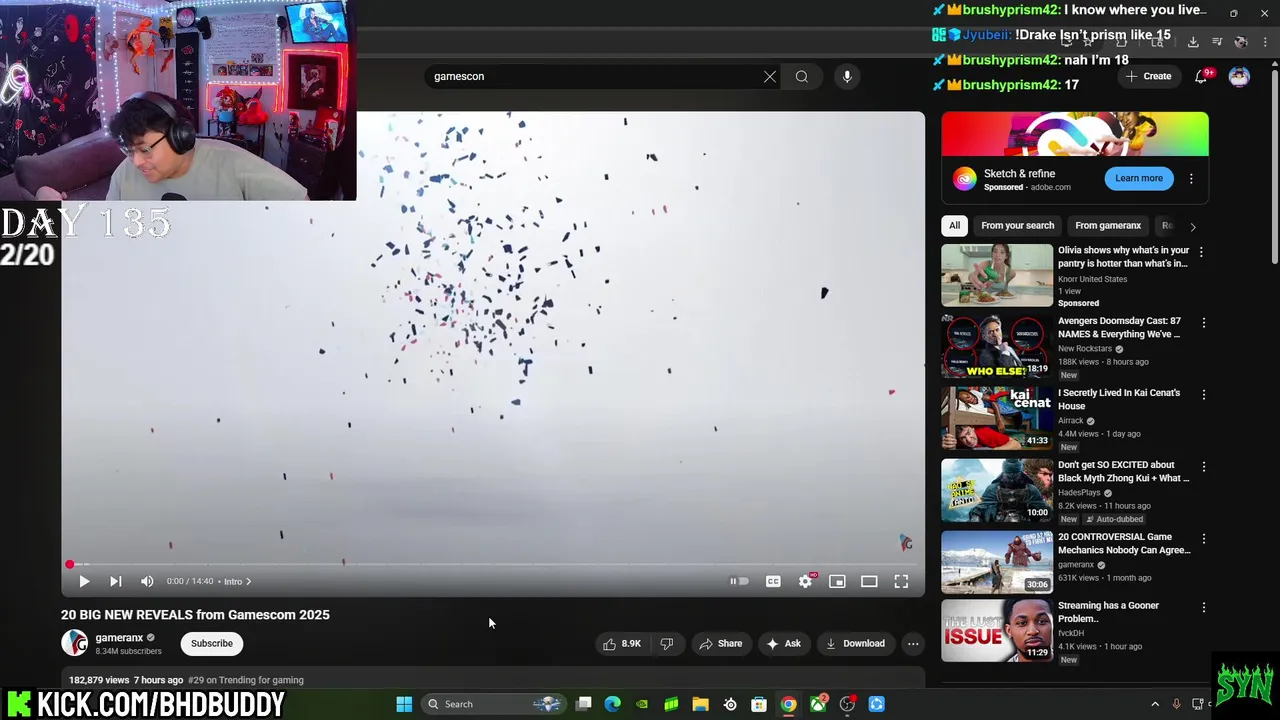Toggle theater mode in the player

pos(869,581)
